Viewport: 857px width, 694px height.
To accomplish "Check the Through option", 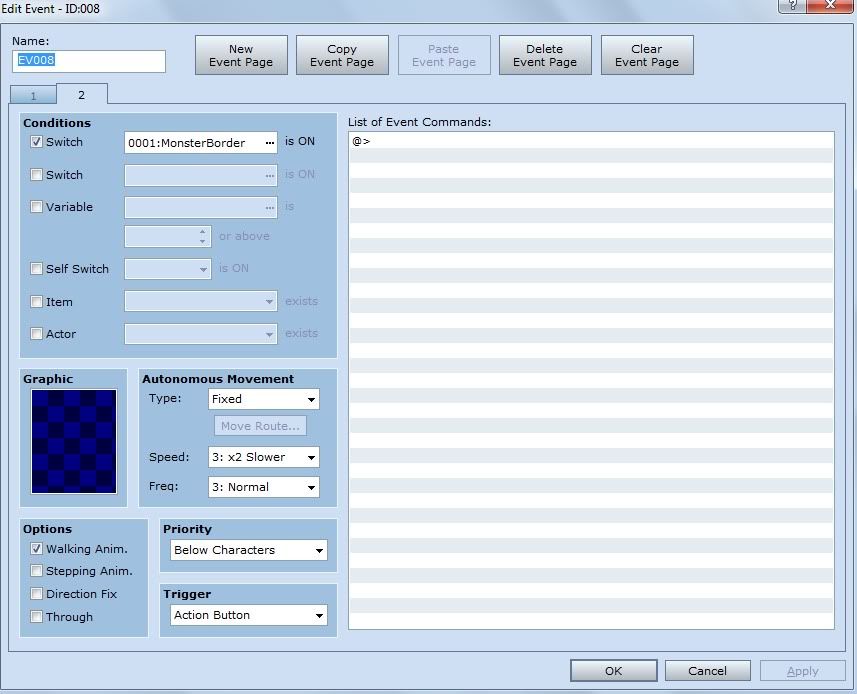I will coord(37,617).
